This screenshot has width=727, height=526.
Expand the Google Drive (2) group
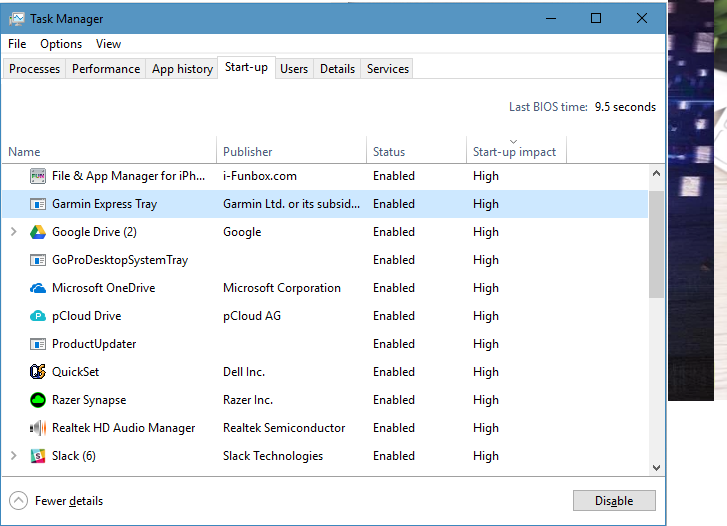coord(14,231)
